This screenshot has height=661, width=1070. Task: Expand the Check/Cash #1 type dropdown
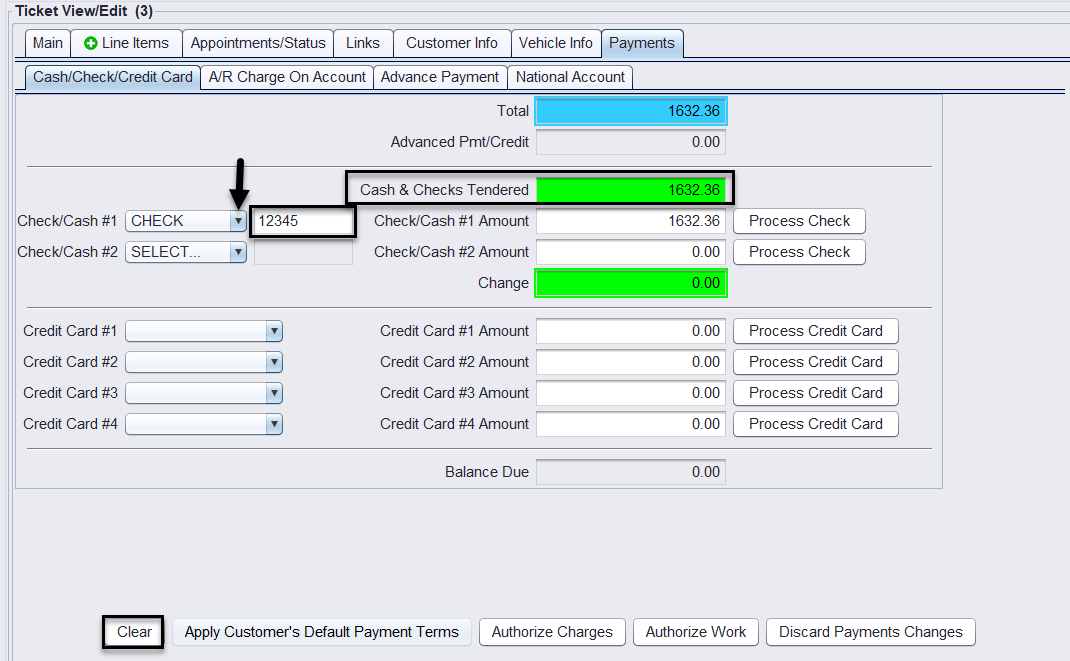click(238, 221)
